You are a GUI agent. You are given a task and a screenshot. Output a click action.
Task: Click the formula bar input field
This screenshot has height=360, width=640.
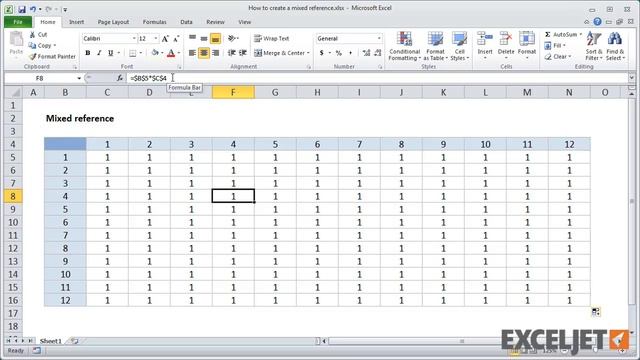[378, 78]
